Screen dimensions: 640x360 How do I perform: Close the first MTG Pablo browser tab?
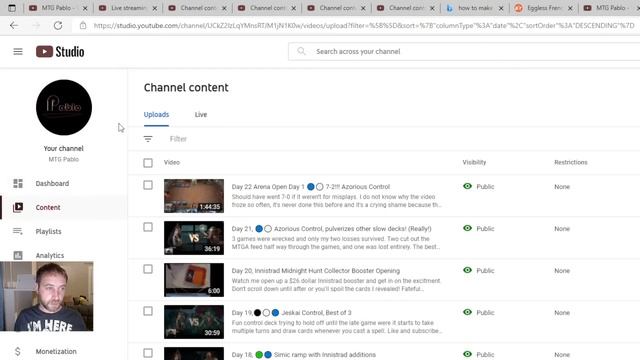pyautogui.click(x=85, y=8)
